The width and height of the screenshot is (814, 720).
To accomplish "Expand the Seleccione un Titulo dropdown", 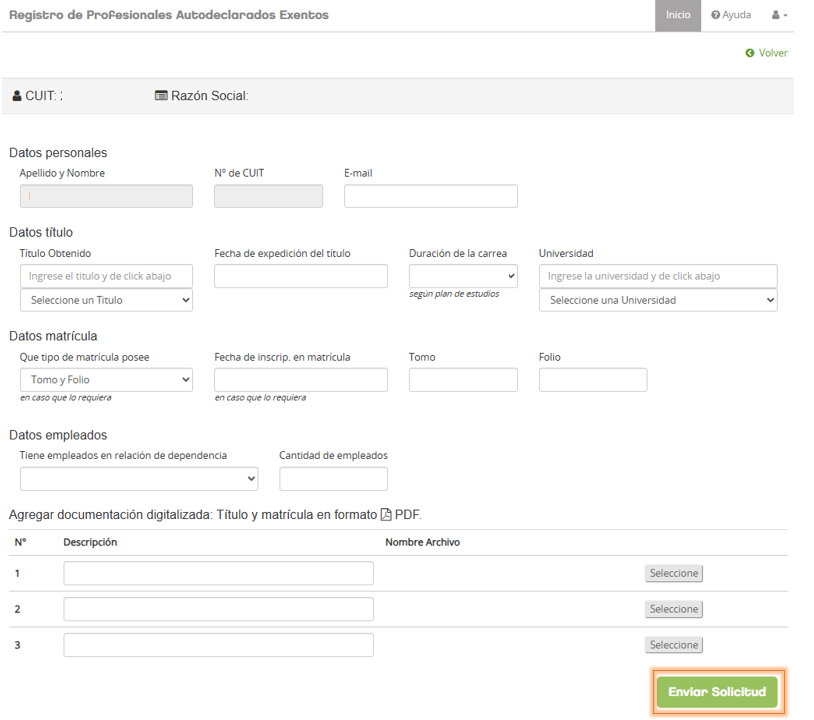I will pyautogui.click(x=106, y=300).
